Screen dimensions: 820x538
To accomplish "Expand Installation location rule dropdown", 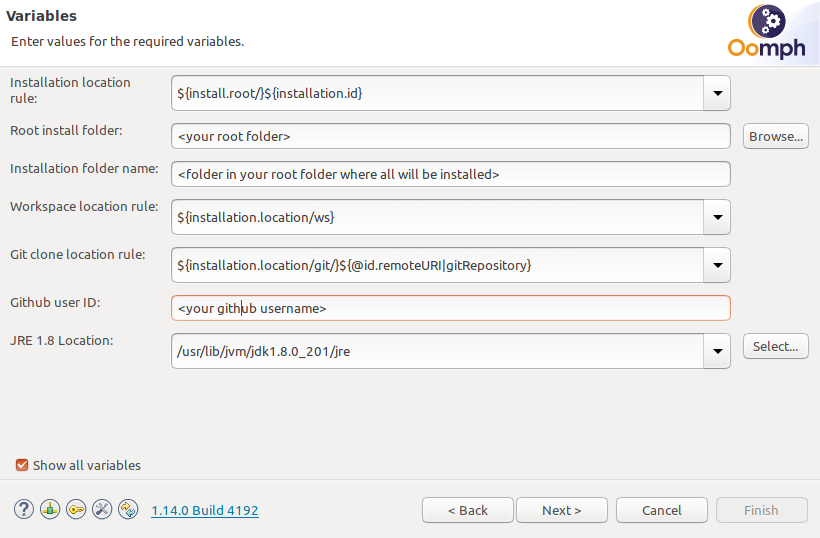I will pos(717,93).
